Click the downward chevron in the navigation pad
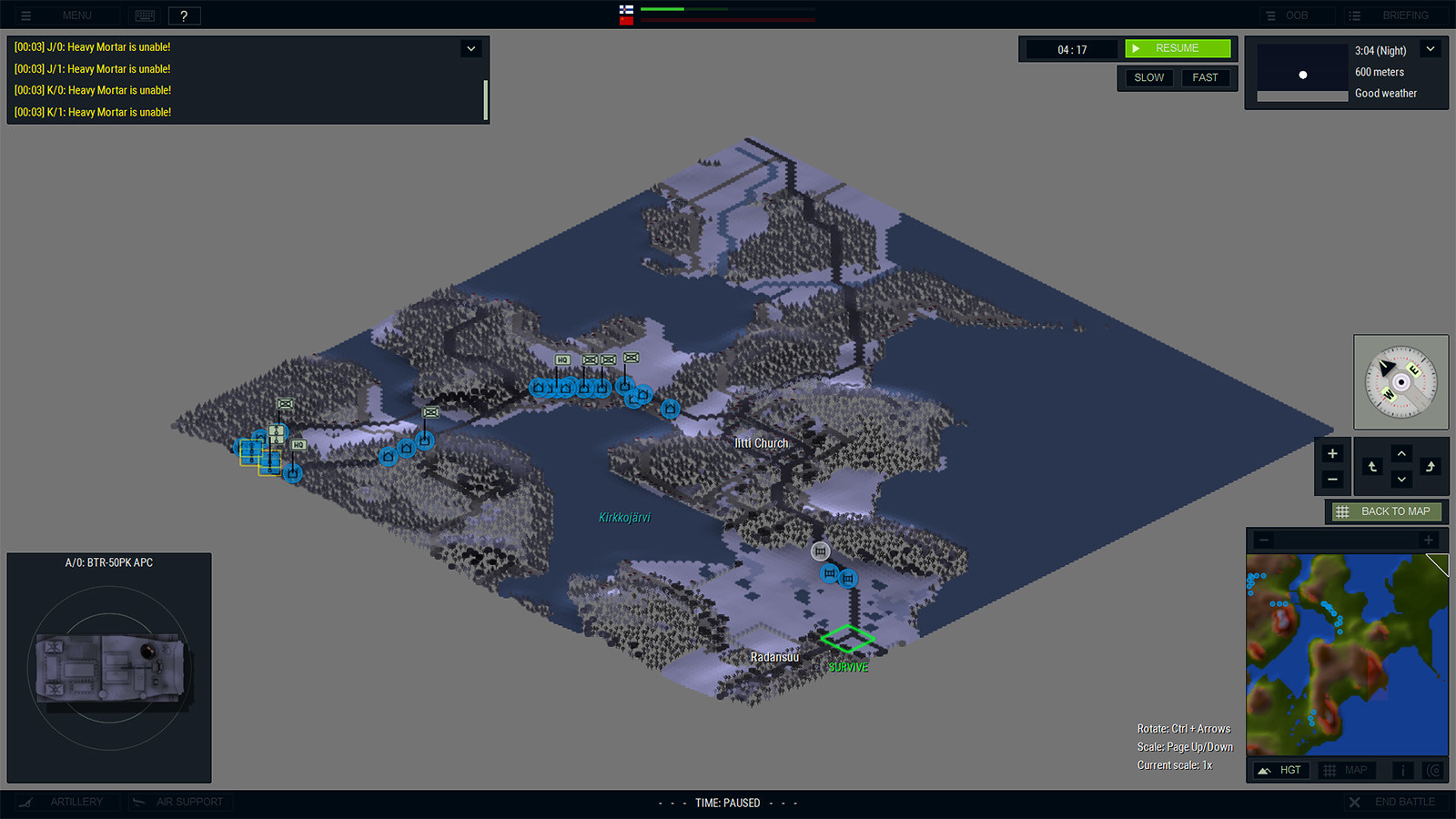 click(x=1401, y=480)
